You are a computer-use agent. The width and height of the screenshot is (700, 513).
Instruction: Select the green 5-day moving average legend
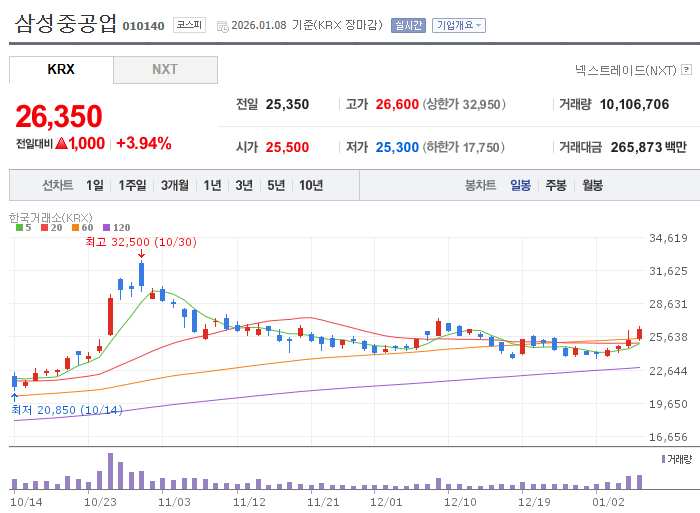coord(24,228)
